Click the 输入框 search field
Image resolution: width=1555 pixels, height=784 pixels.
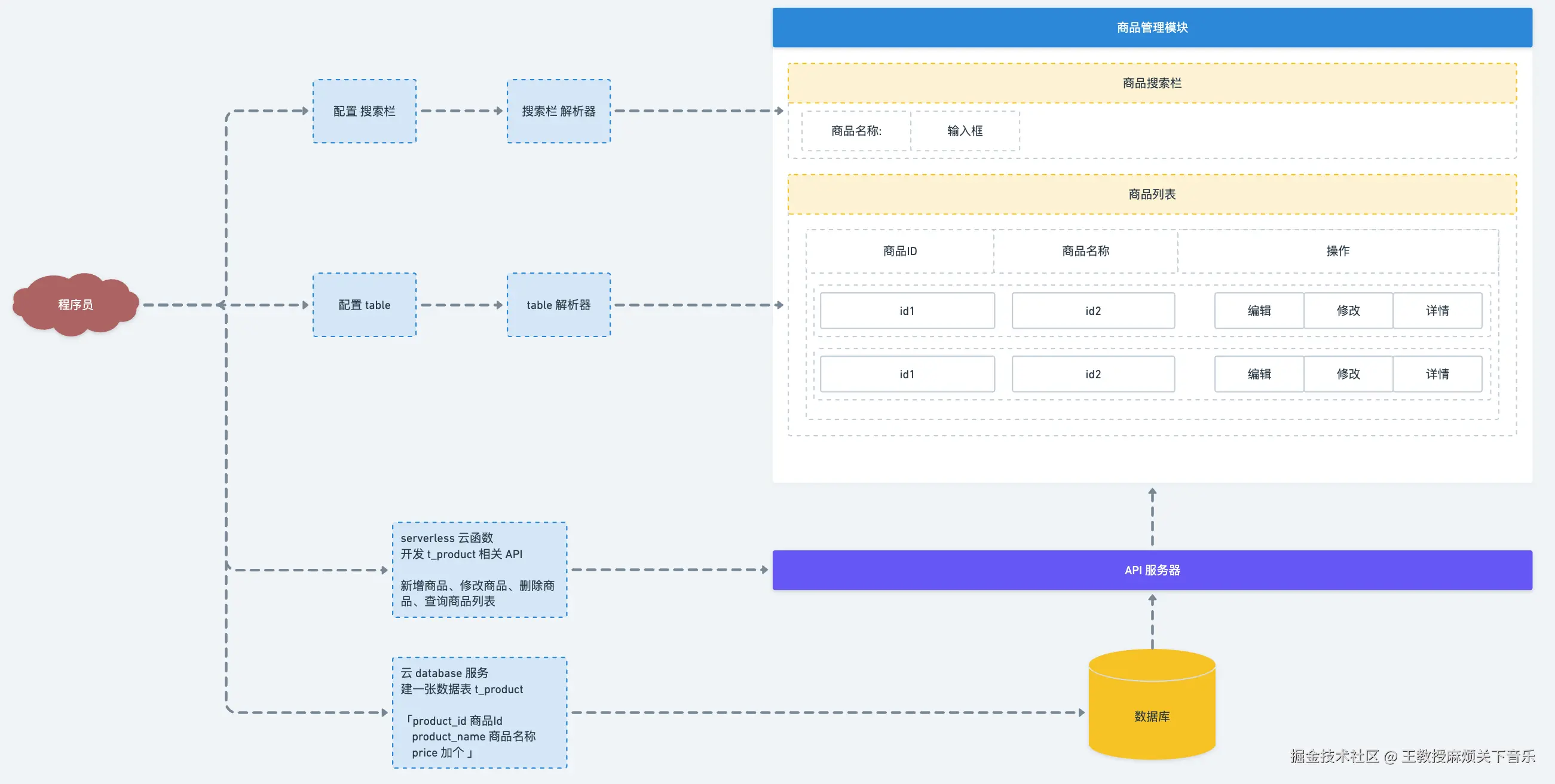click(965, 131)
